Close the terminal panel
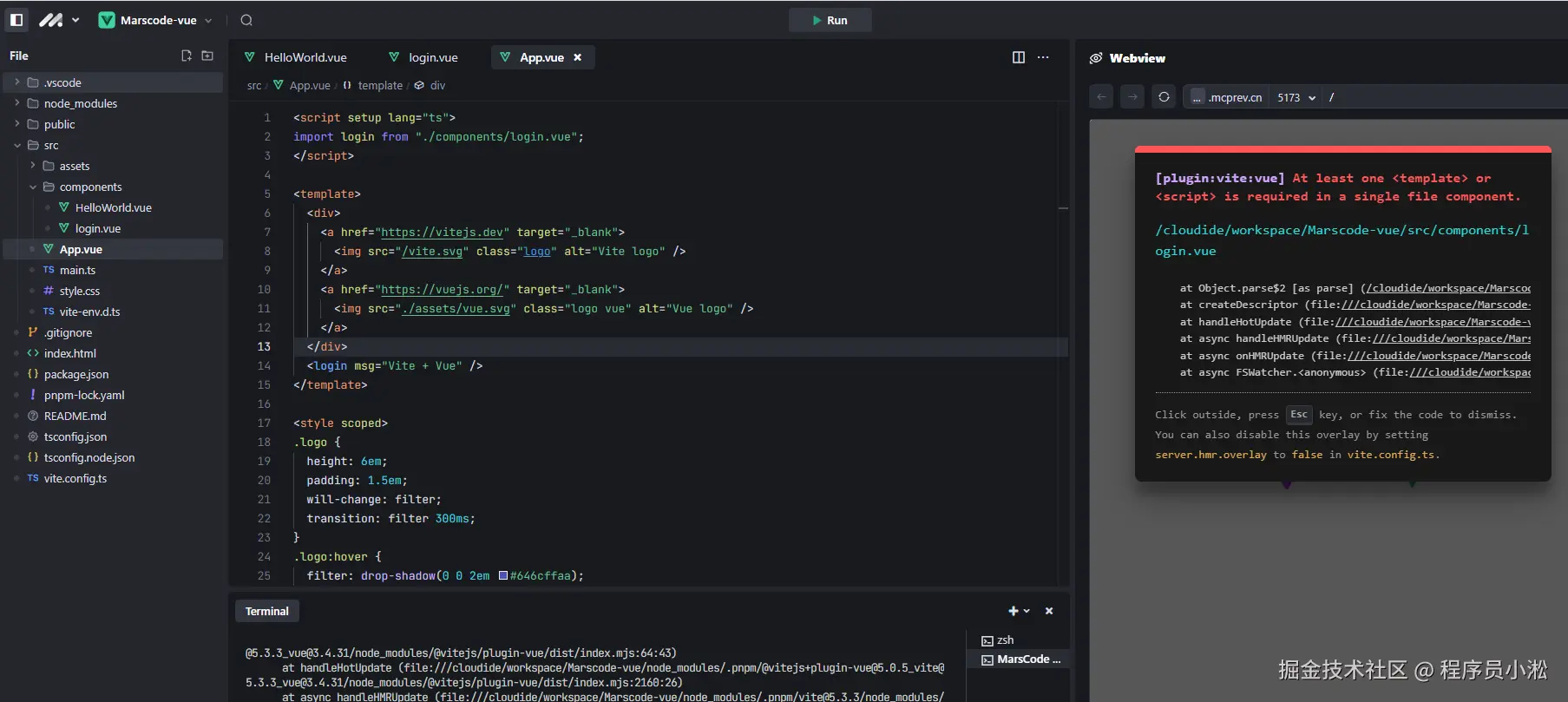Image resolution: width=1568 pixels, height=702 pixels. point(1049,611)
